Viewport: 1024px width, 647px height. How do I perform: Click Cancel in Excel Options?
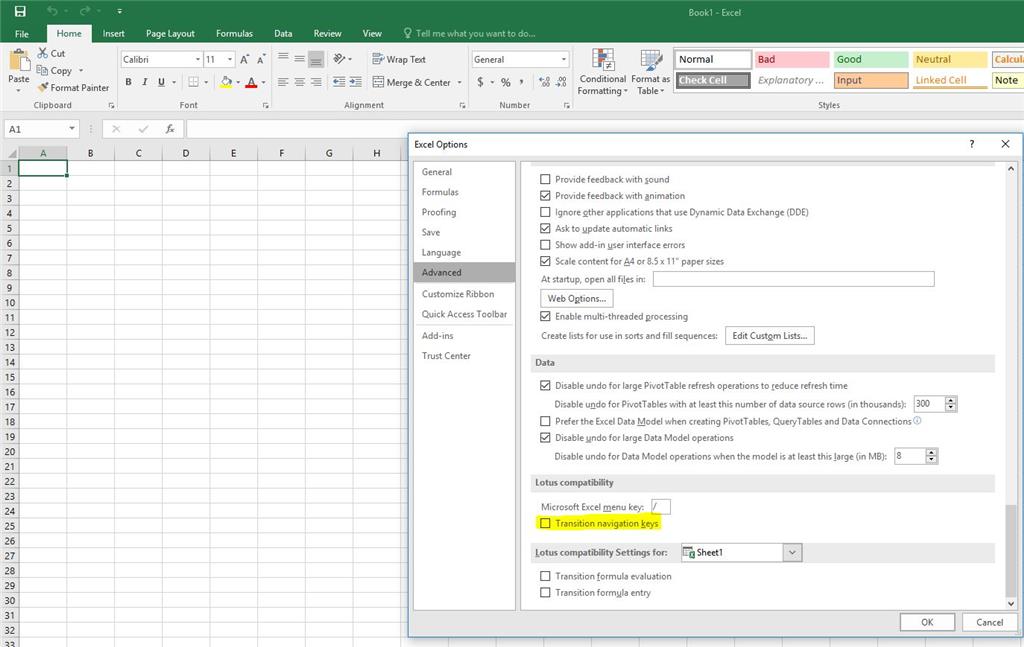[x=989, y=622]
